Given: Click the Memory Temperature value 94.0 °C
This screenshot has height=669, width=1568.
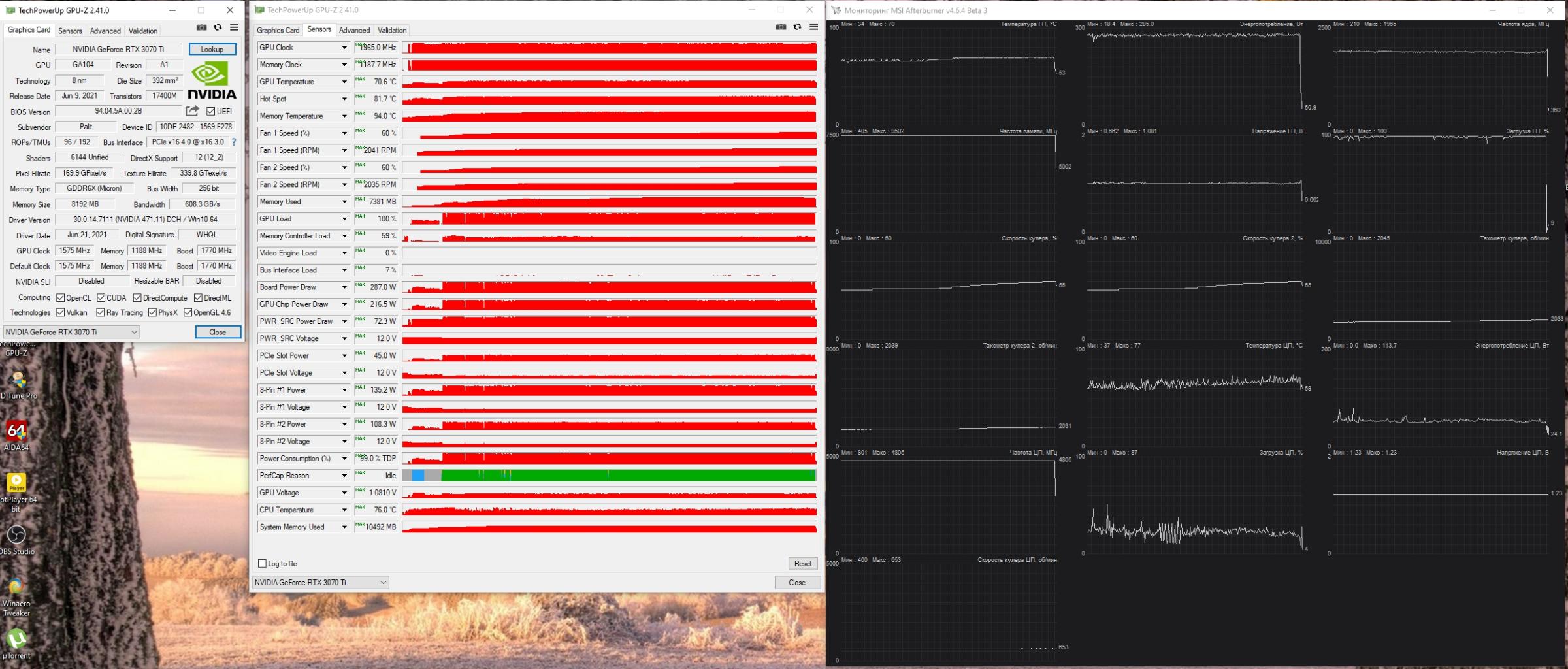Looking at the screenshot, I should pyautogui.click(x=376, y=116).
